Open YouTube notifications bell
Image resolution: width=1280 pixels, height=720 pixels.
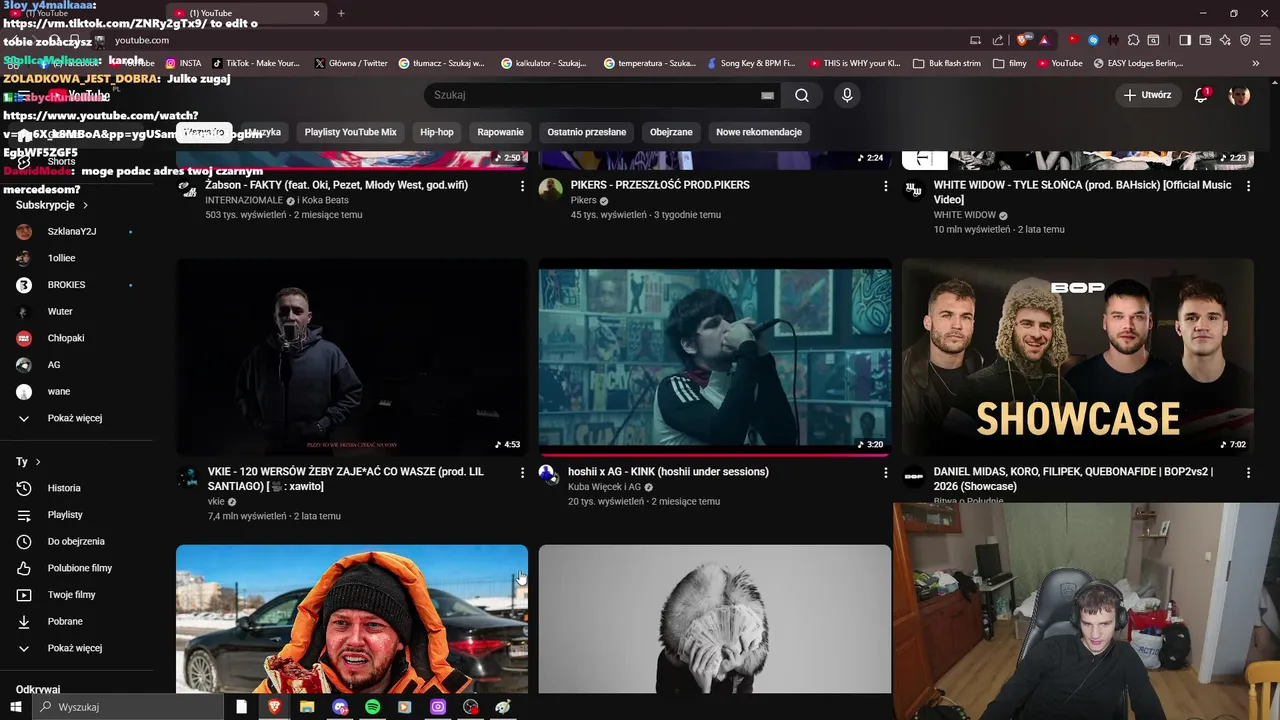pyautogui.click(x=1202, y=95)
